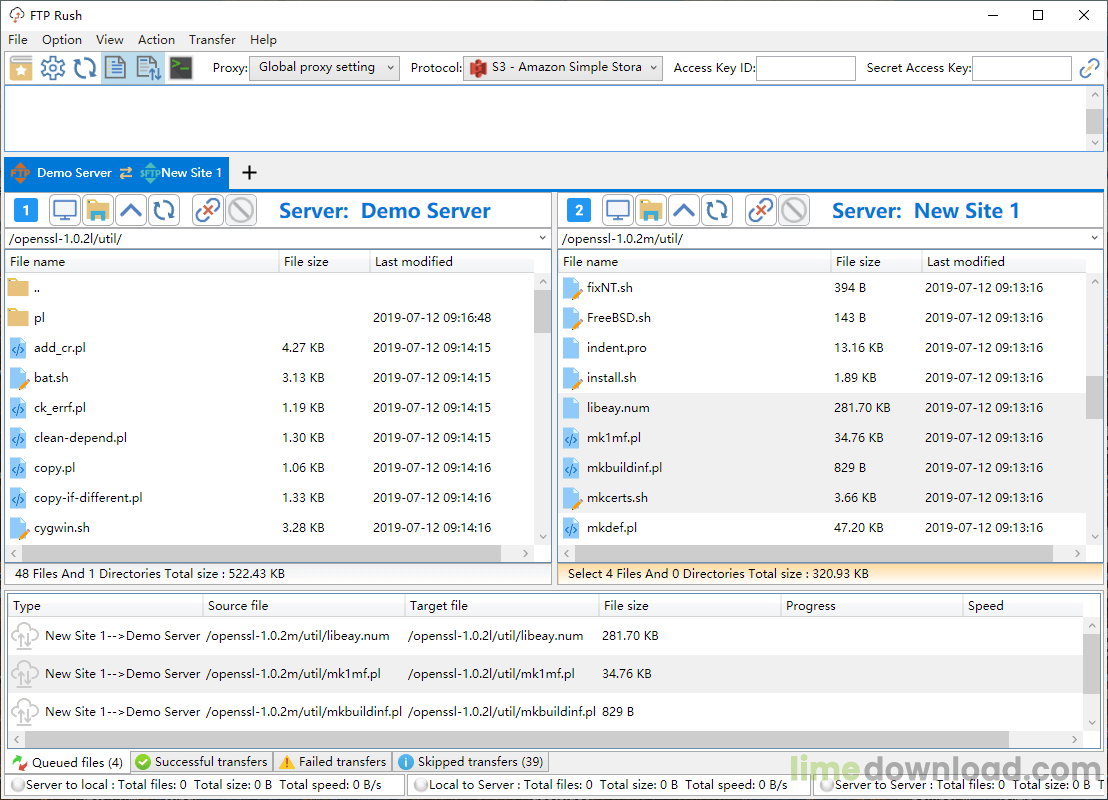Toggle the log document panel button
The image size is (1108, 800).
(116, 68)
